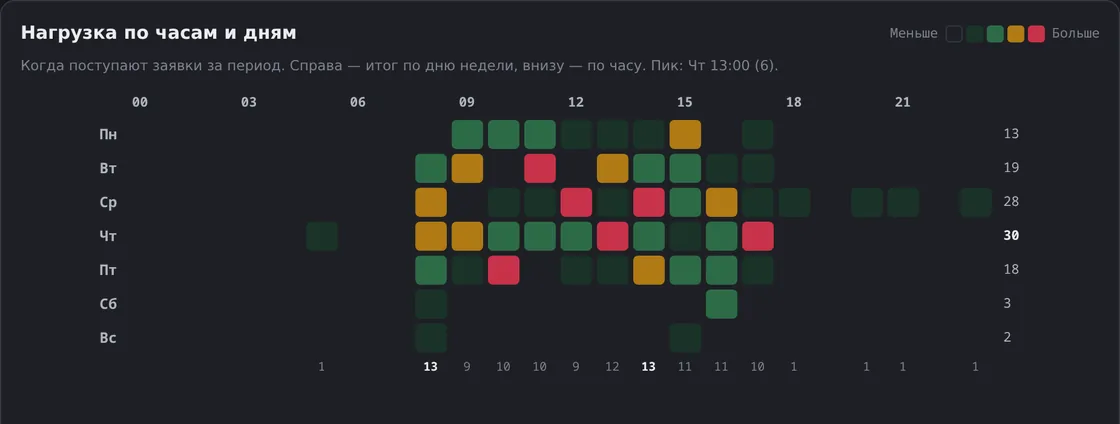Viewport: 1120px width, 424px height.
Task: Select the green Saturday 16:00 cell
Action: pyautogui.click(x=721, y=304)
